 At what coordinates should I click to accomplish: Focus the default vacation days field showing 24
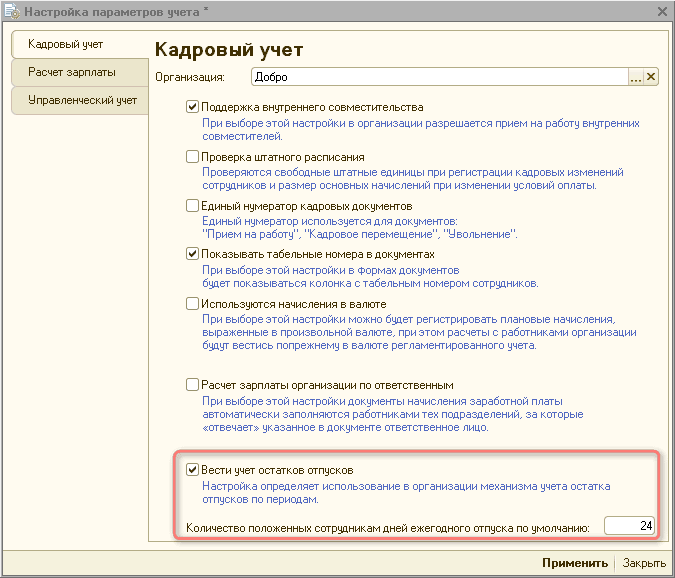pos(630,526)
